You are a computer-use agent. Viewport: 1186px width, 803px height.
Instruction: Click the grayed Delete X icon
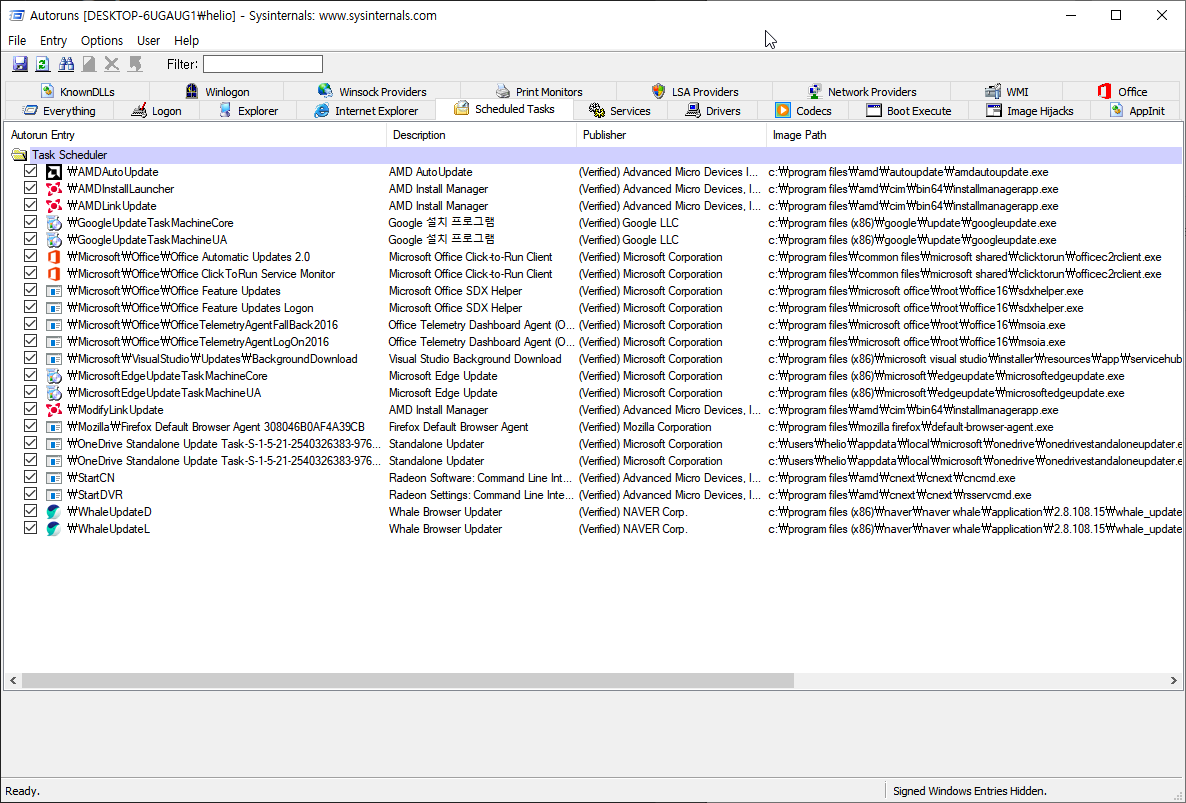point(112,64)
